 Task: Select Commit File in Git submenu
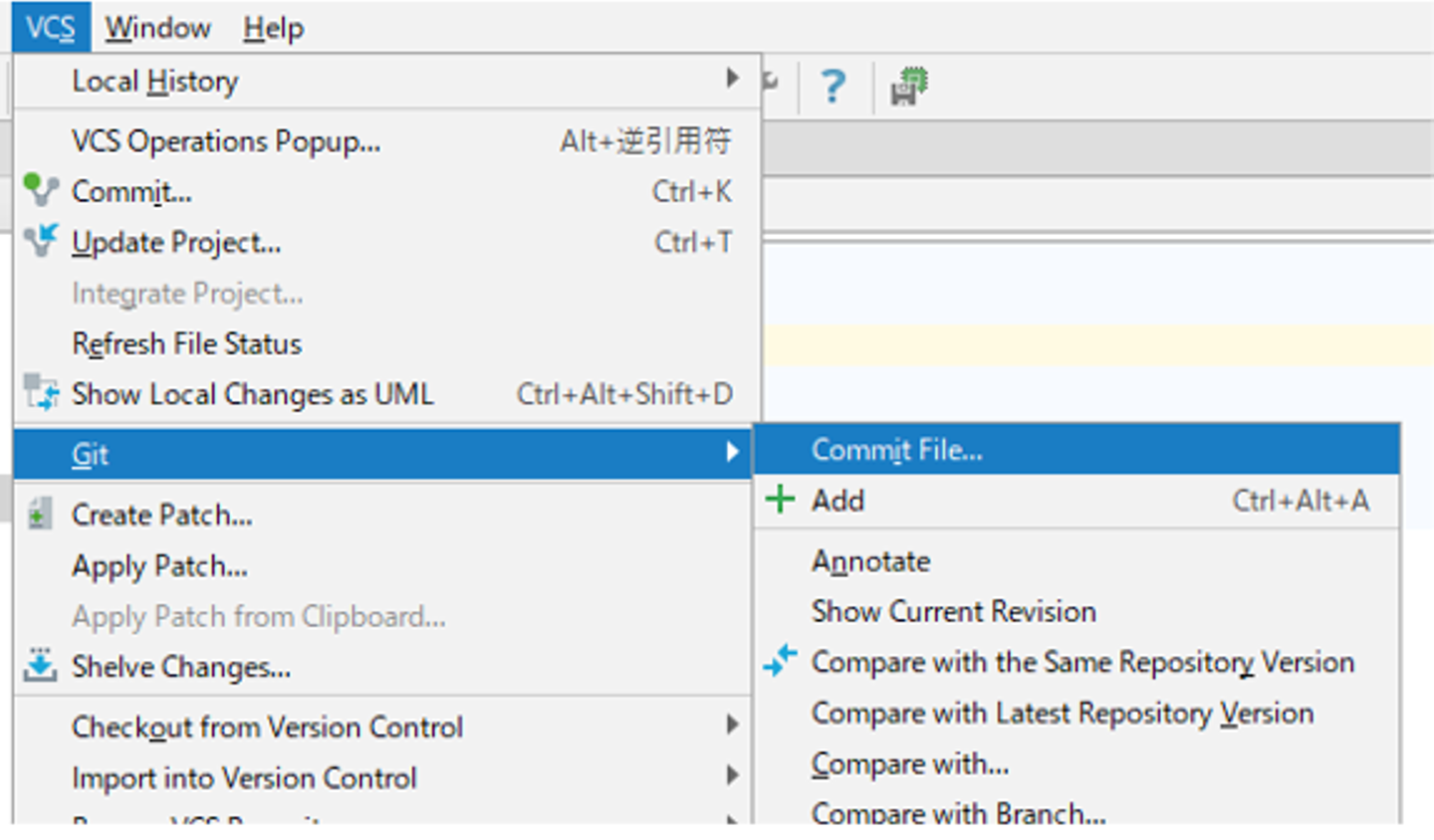[896, 450]
